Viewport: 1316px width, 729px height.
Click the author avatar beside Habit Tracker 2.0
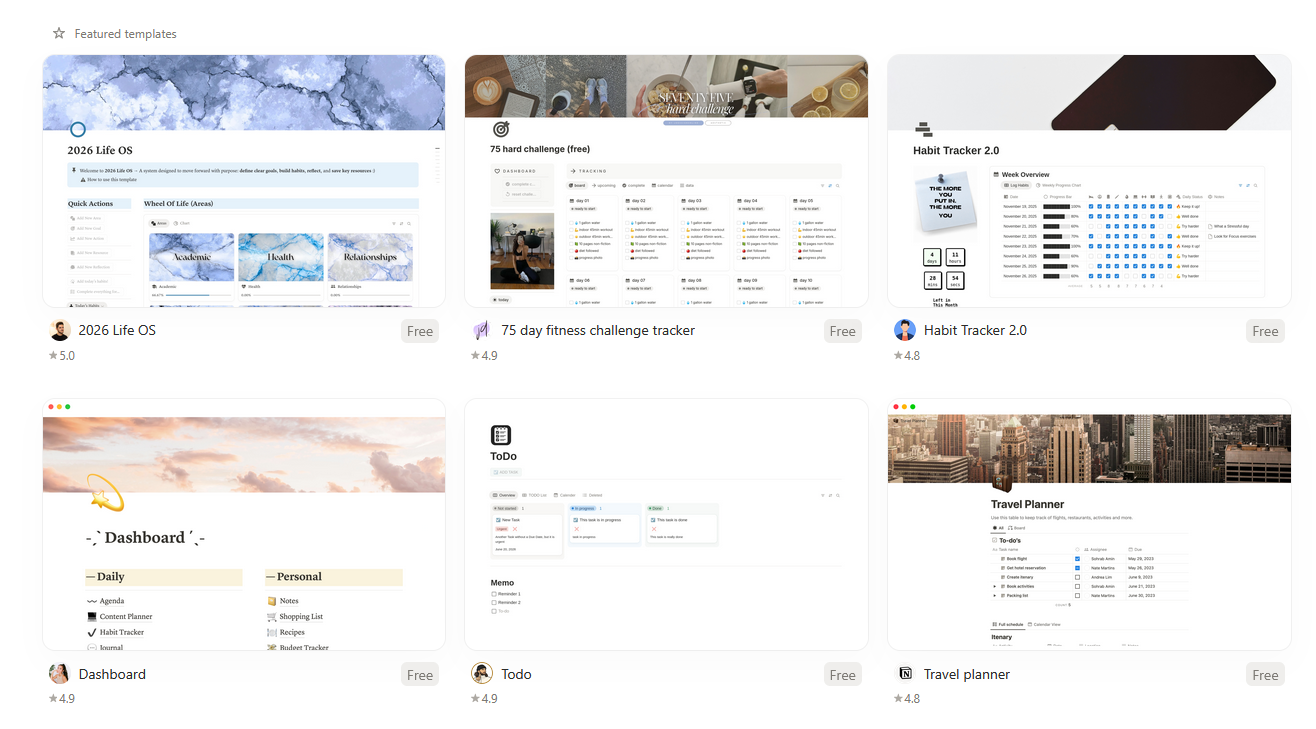pyautogui.click(x=905, y=329)
